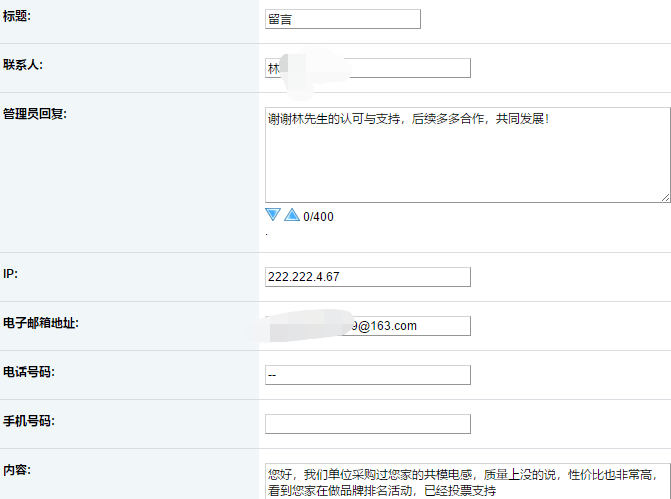The width and height of the screenshot is (671, 499).
Task: Click the 标题 label
Action: click(17, 15)
